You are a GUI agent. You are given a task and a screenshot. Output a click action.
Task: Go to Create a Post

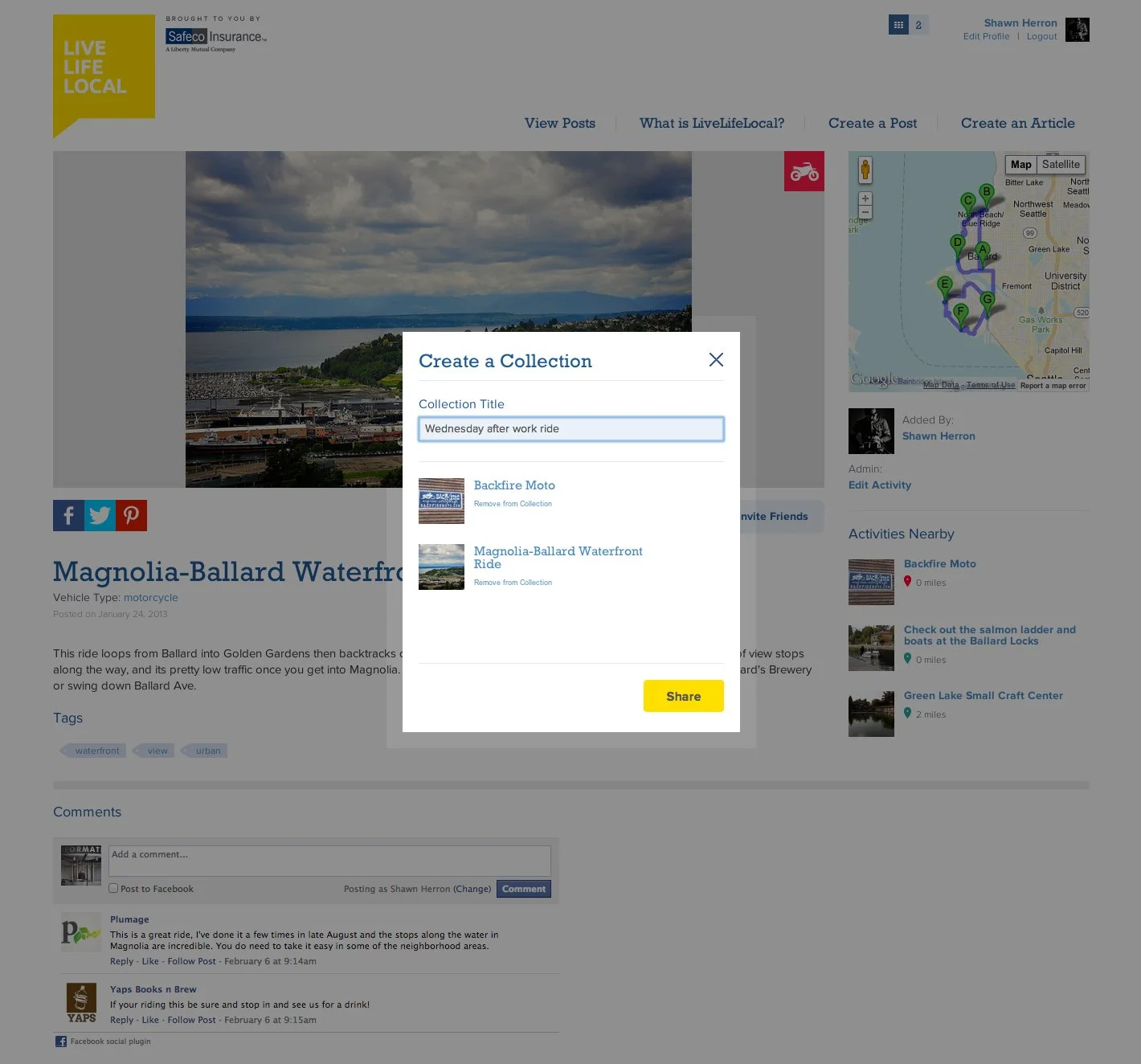873,123
